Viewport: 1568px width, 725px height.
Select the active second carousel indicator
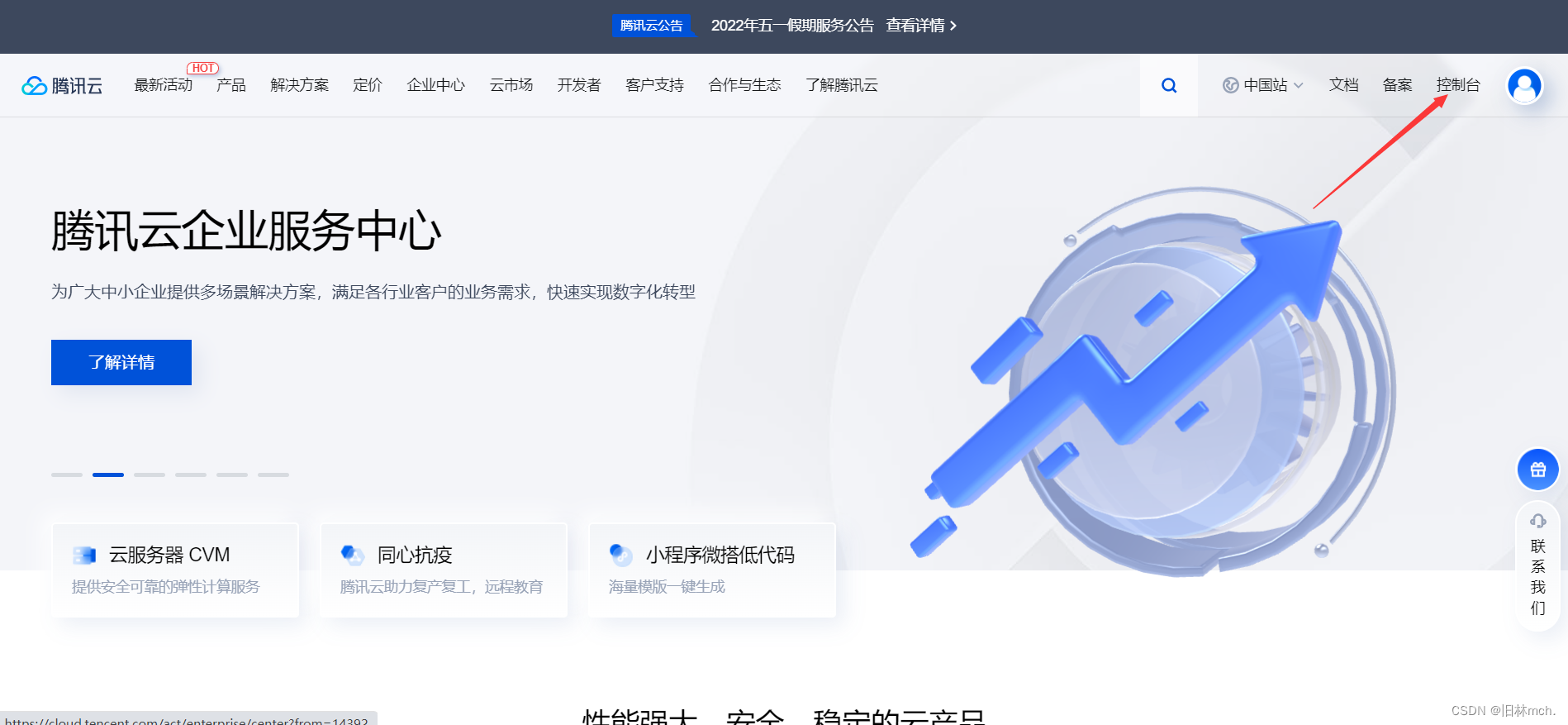click(108, 475)
